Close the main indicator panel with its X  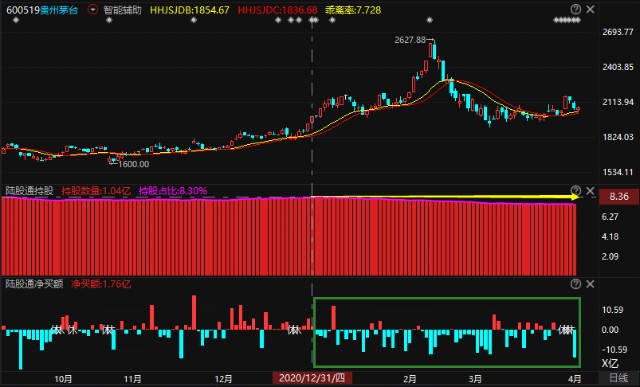(590, 9)
